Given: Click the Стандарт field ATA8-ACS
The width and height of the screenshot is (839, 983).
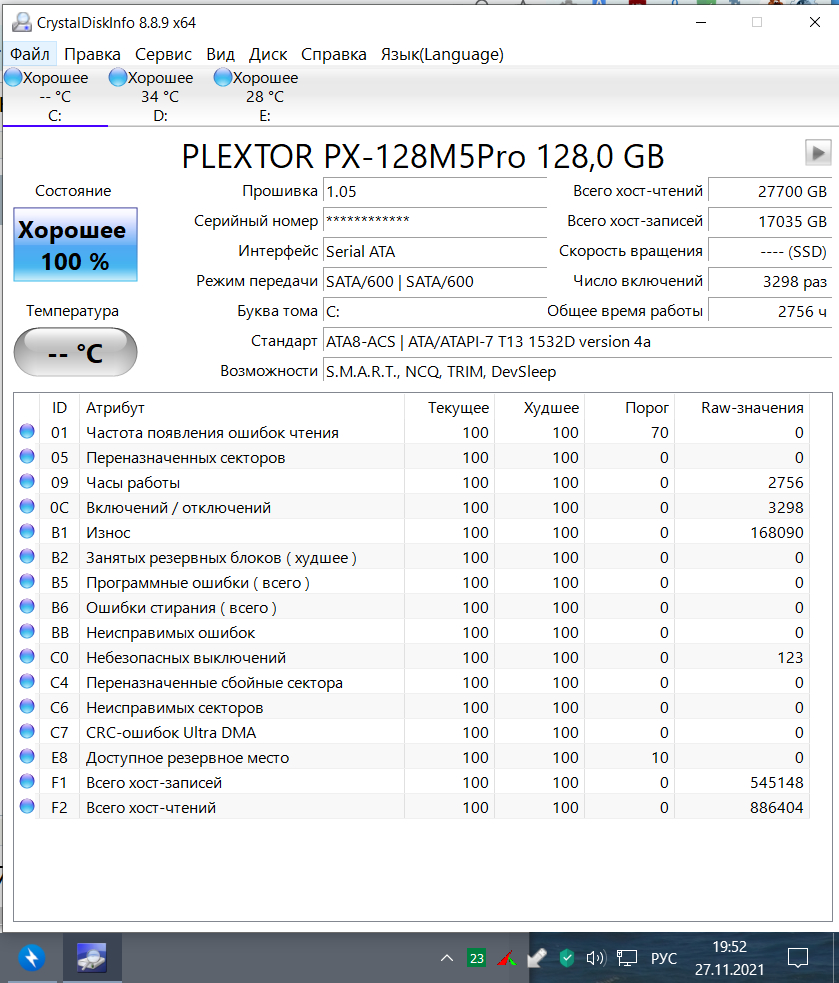Looking at the screenshot, I should (578, 342).
